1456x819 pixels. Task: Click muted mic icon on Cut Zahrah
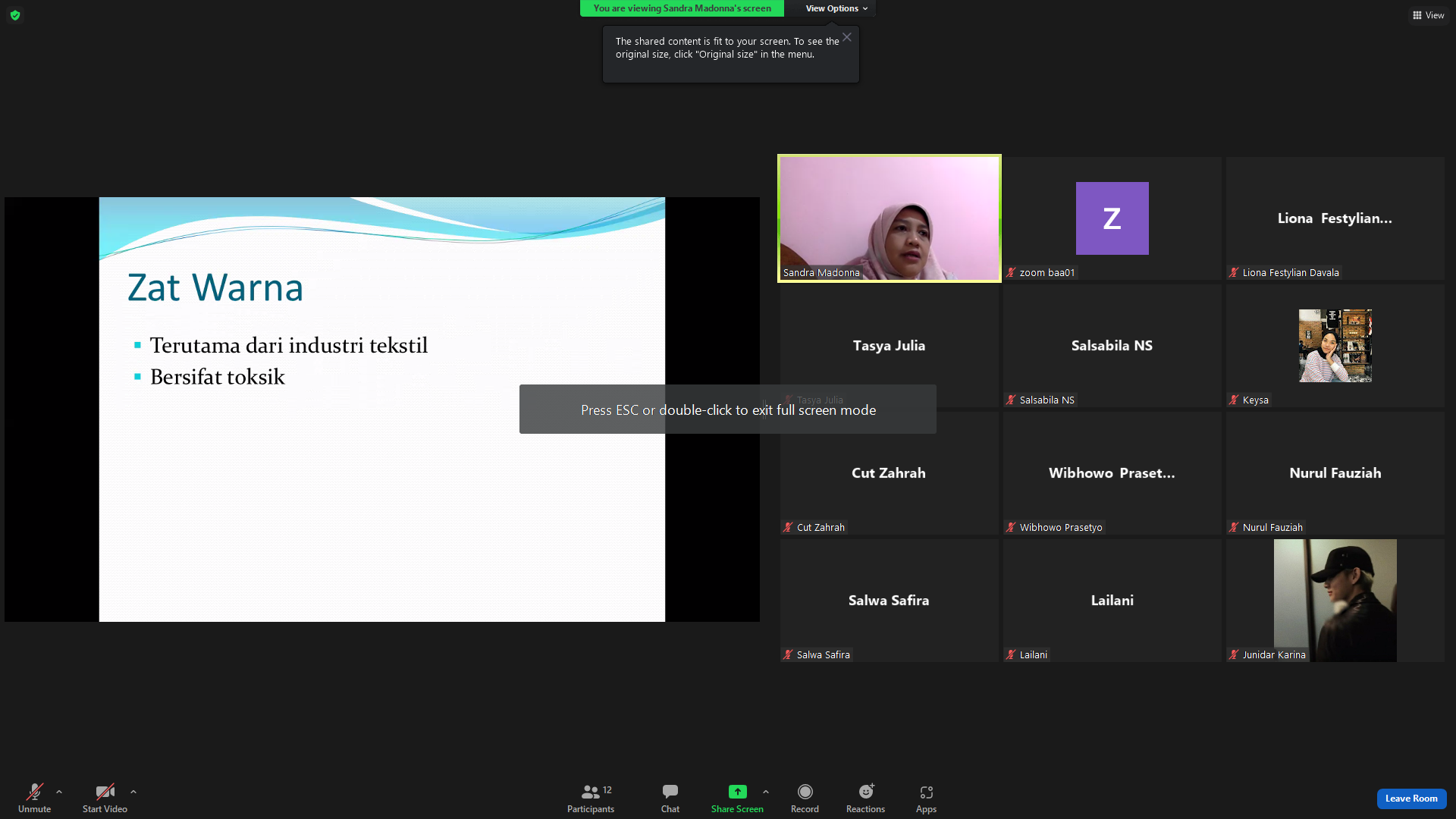coord(788,528)
